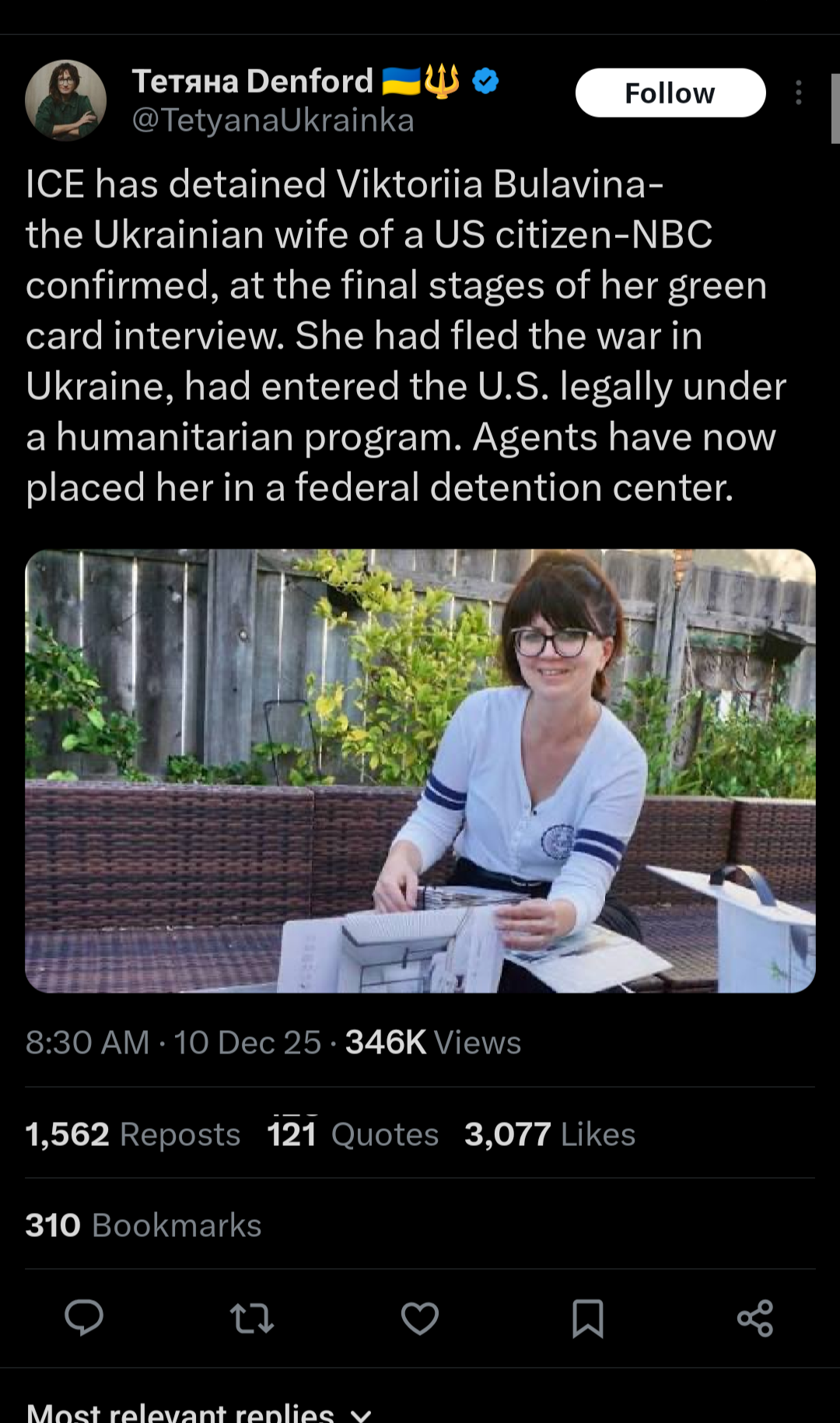Click the reply speech bubble icon
This screenshot has width=840, height=1423.
84,1318
